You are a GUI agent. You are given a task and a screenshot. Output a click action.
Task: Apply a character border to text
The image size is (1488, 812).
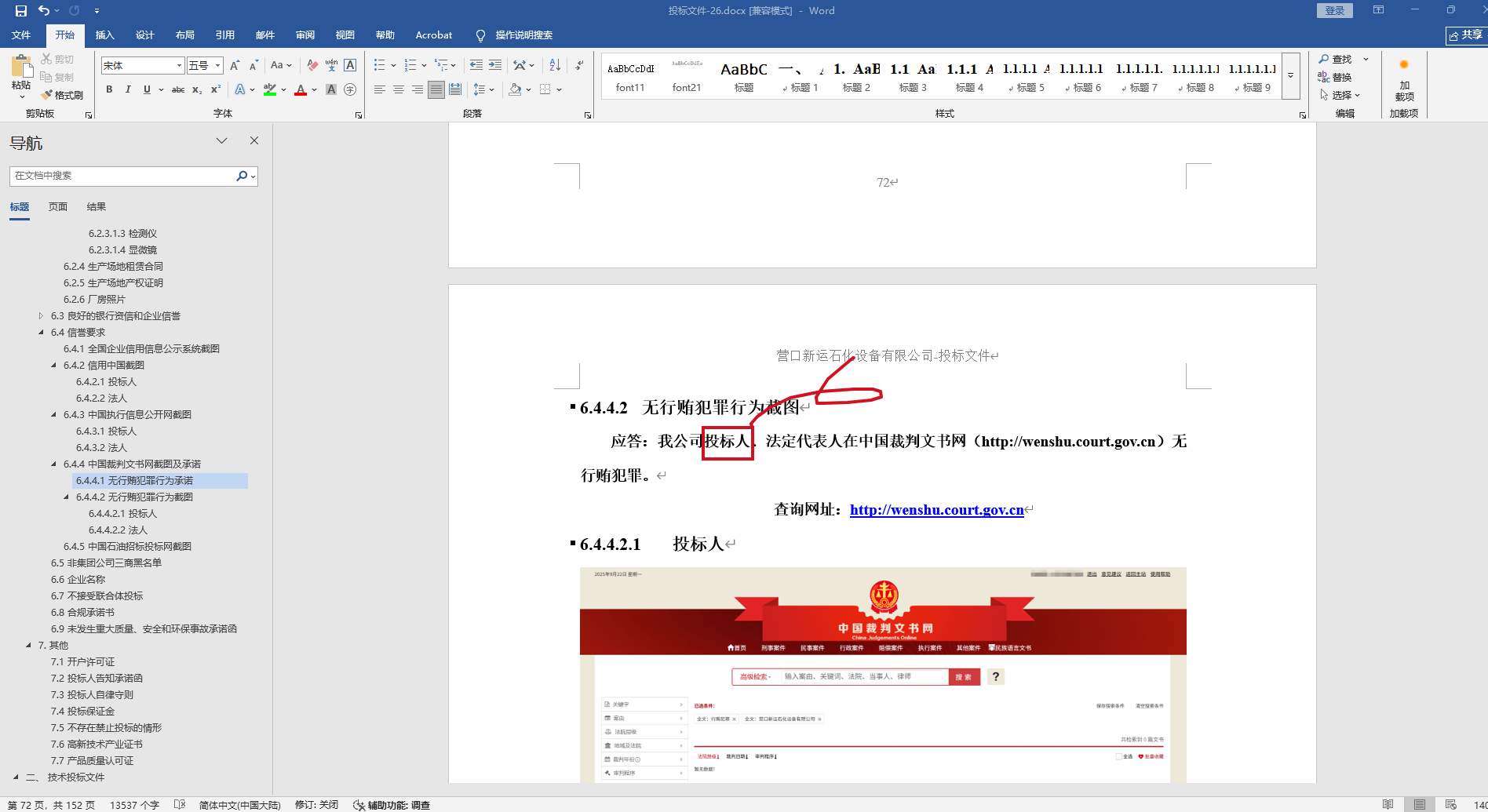(350, 66)
